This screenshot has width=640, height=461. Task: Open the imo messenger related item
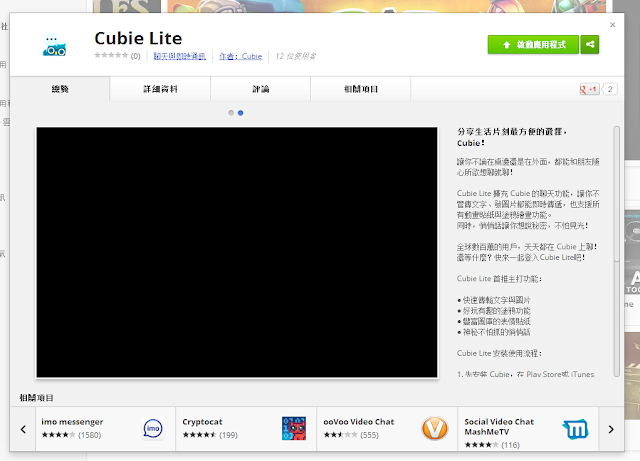tap(105, 429)
